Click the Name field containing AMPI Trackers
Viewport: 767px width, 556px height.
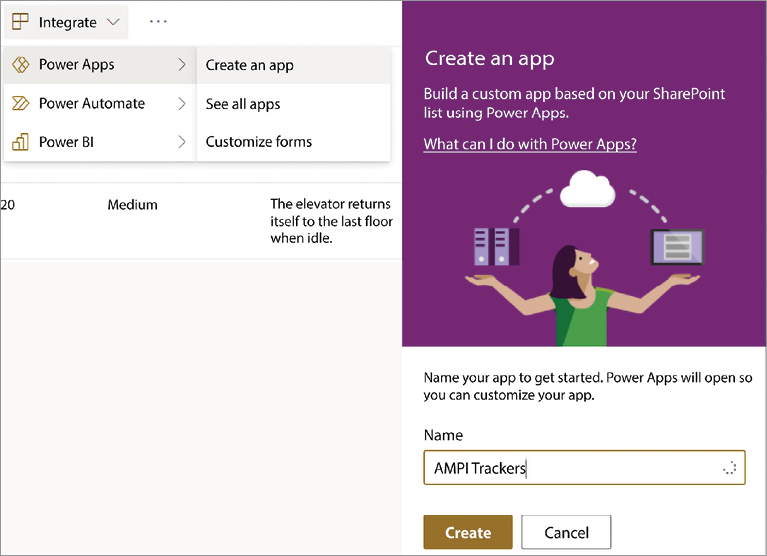coord(584,467)
